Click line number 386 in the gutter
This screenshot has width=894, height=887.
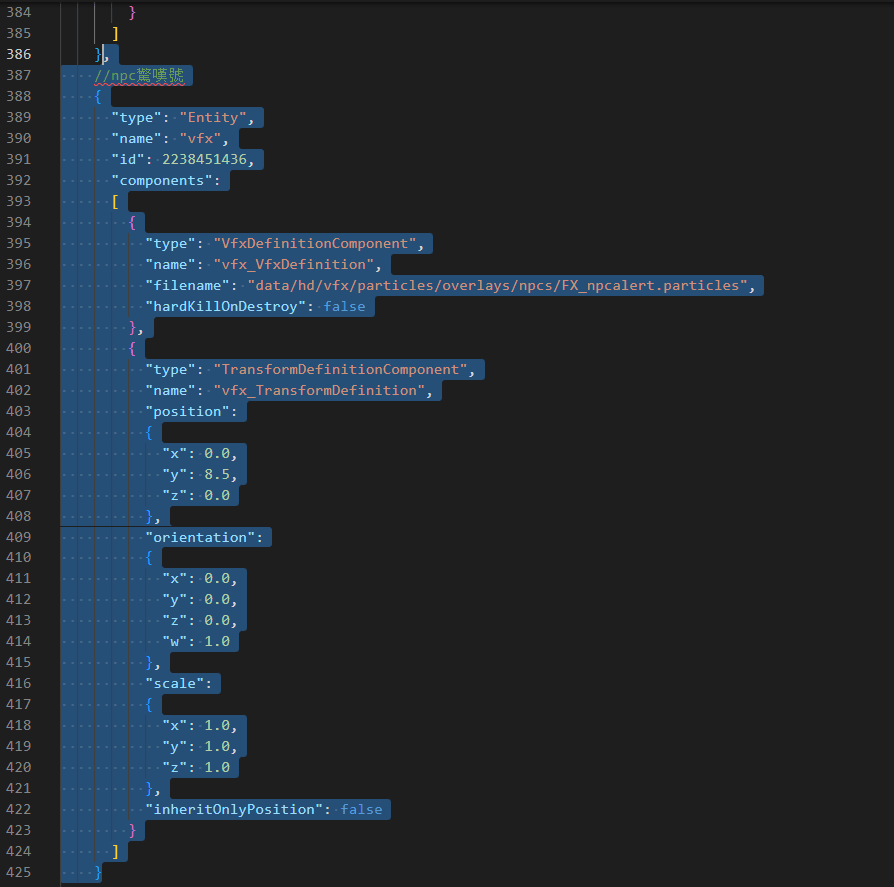pyautogui.click(x=18, y=54)
